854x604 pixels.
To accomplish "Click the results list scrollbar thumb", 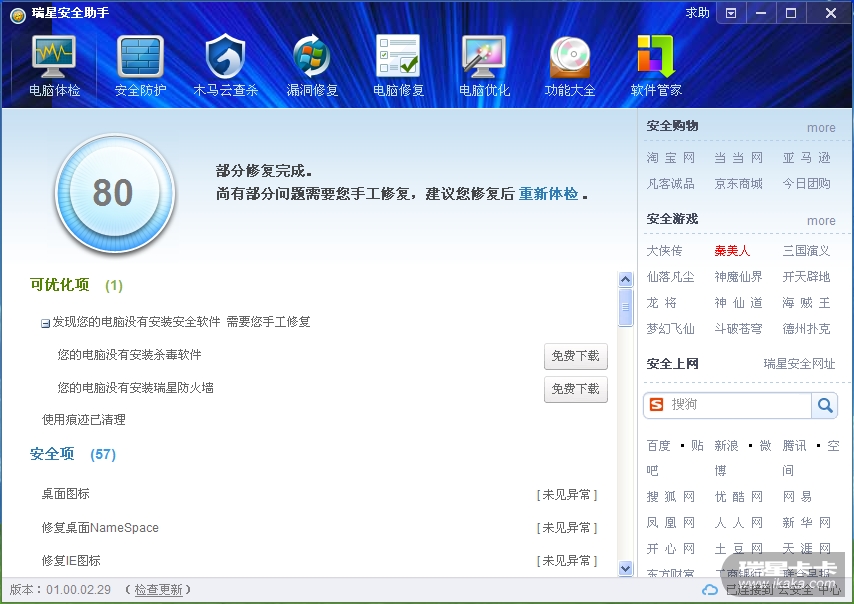I will pyautogui.click(x=625, y=307).
